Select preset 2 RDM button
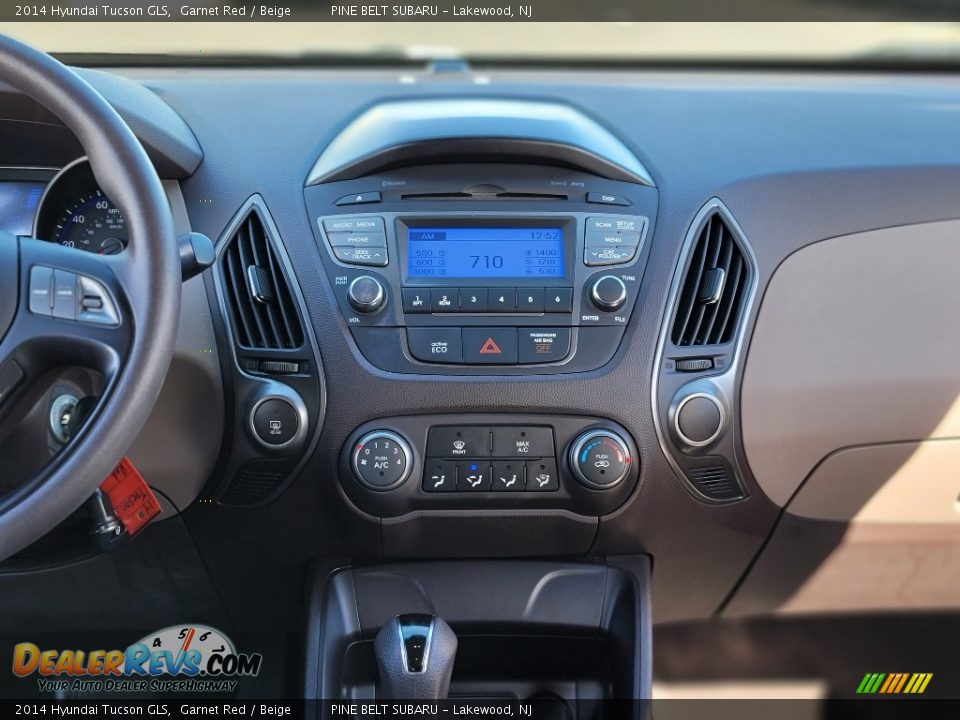Viewport: 960px width, 720px height. click(x=445, y=300)
